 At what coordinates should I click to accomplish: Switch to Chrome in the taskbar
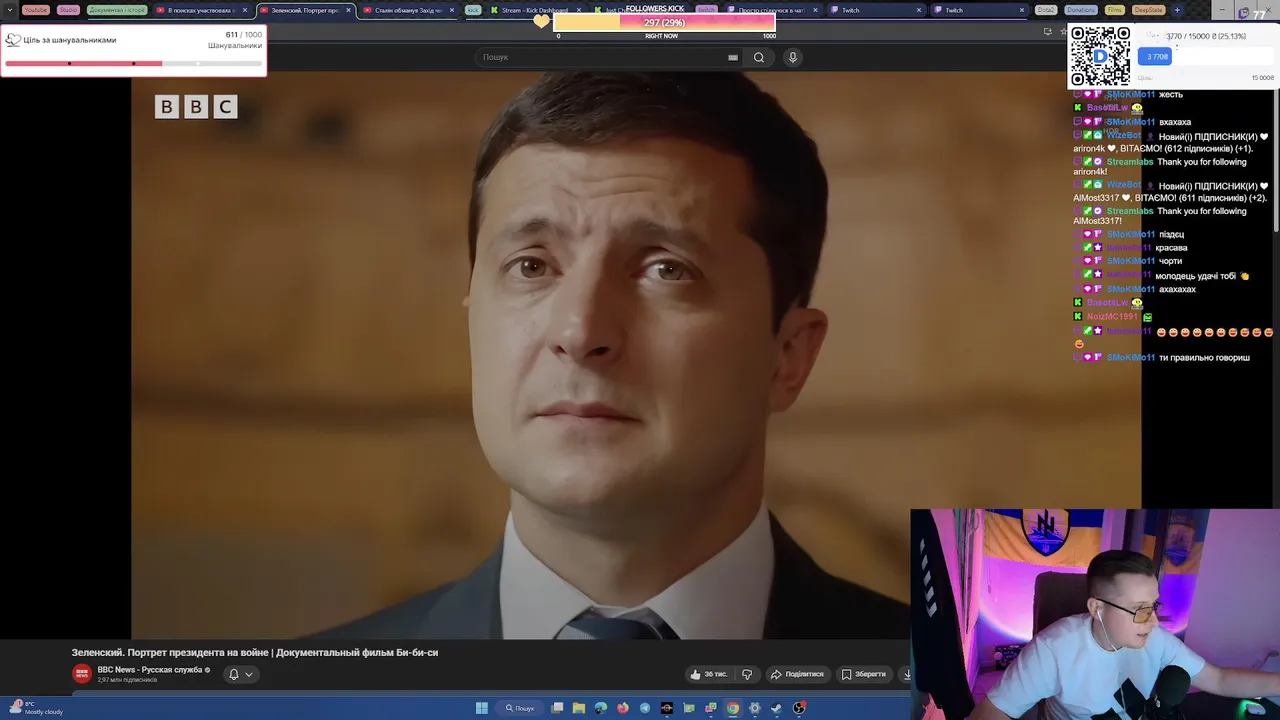733,708
